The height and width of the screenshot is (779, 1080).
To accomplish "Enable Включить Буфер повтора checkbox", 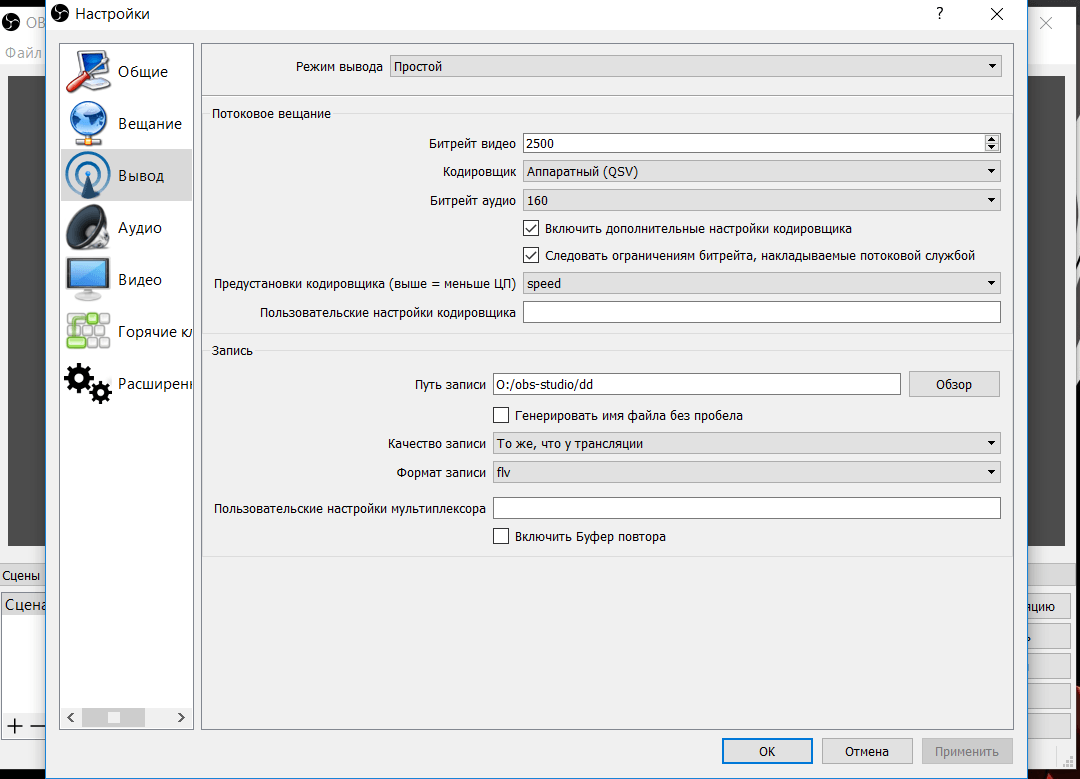I will [501, 536].
